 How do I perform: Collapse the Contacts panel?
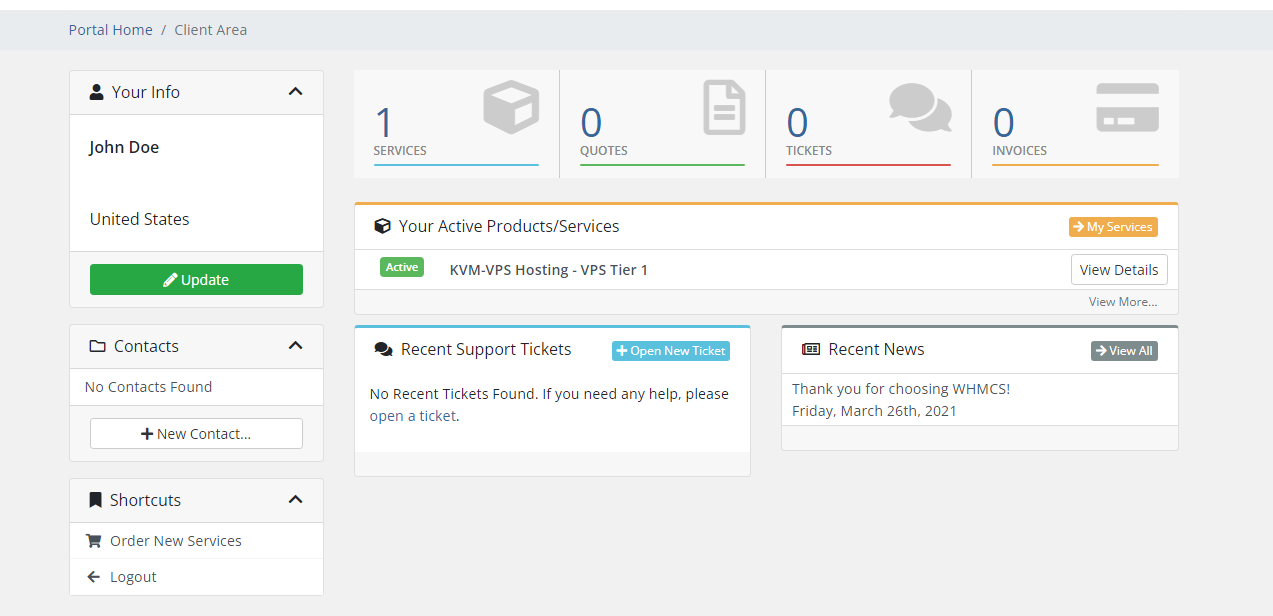tap(295, 346)
